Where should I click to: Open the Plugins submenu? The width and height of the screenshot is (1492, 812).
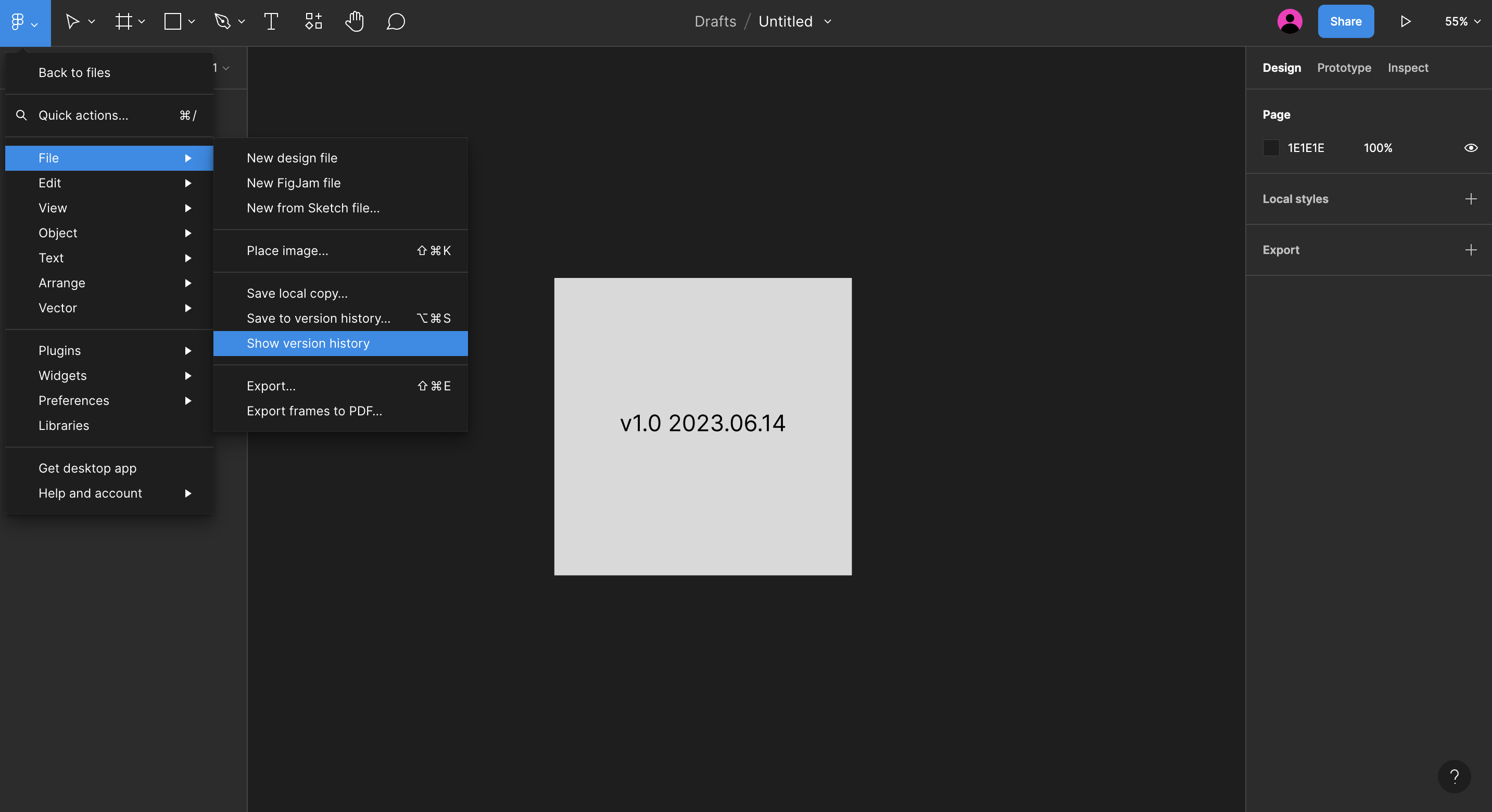pos(109,350)
